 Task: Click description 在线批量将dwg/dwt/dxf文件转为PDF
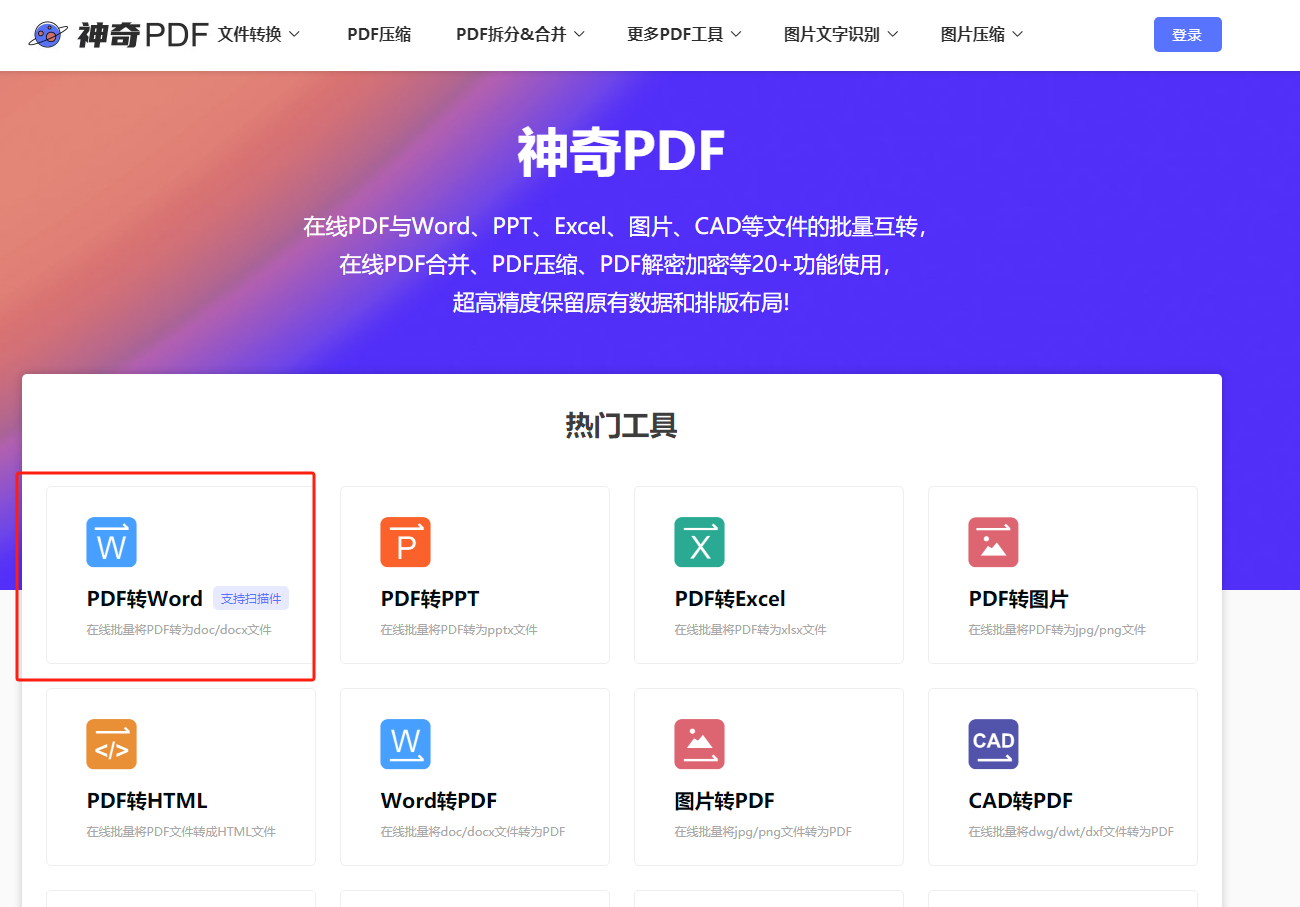1071,832
